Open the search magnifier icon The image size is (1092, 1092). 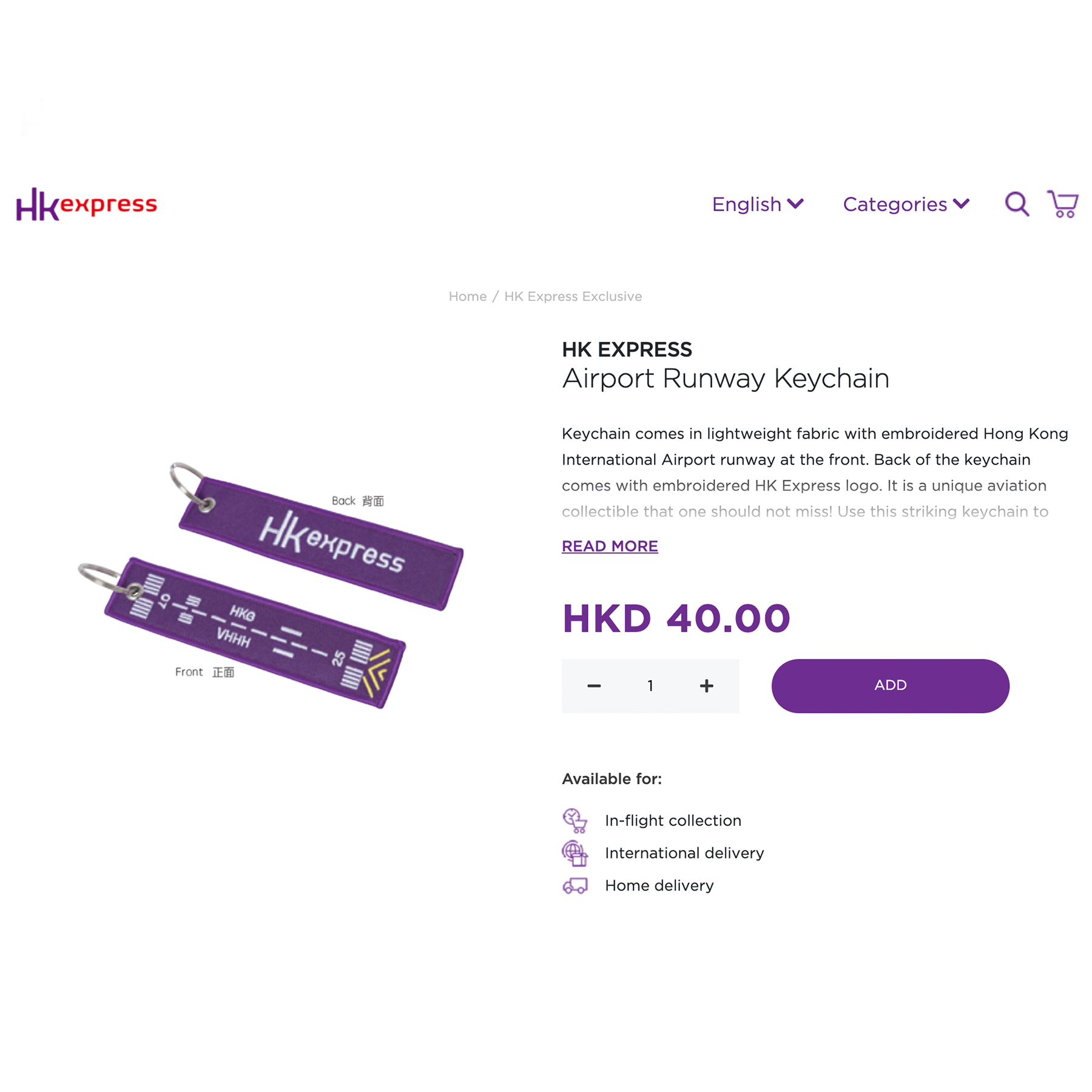pos(1017,204)
